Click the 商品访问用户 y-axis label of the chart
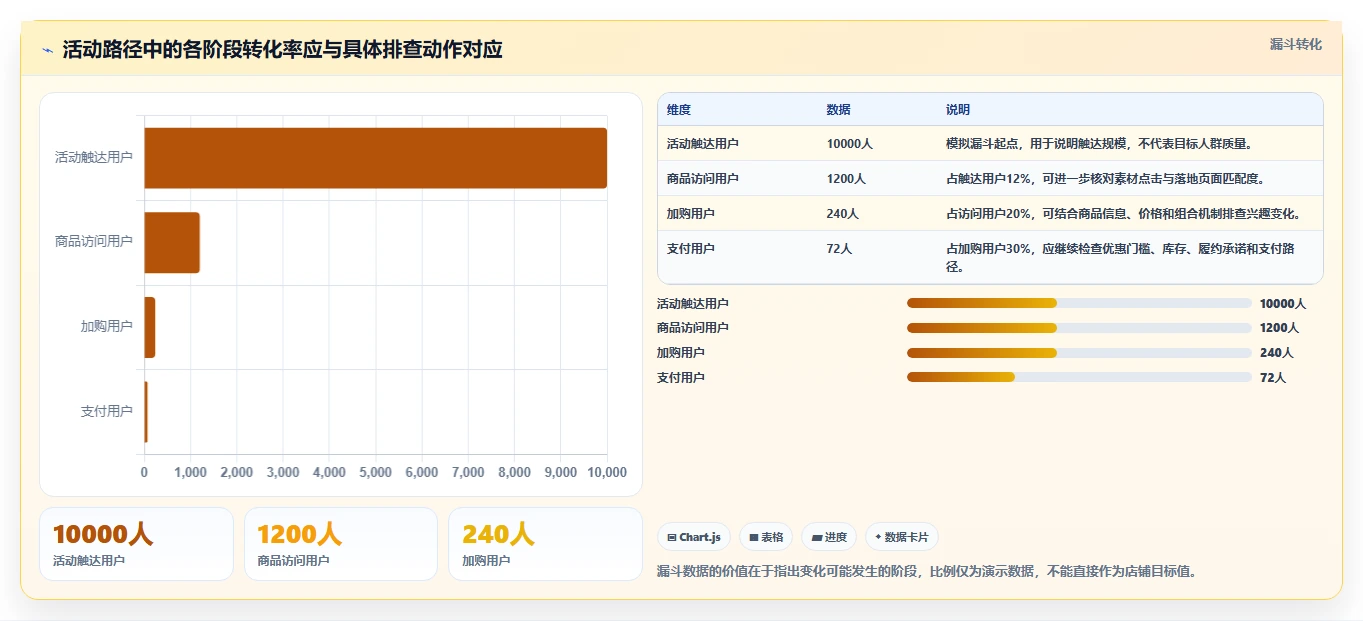Image resolution: width=1363 pixels, height=621 pixels. click(x=94, y=242)
